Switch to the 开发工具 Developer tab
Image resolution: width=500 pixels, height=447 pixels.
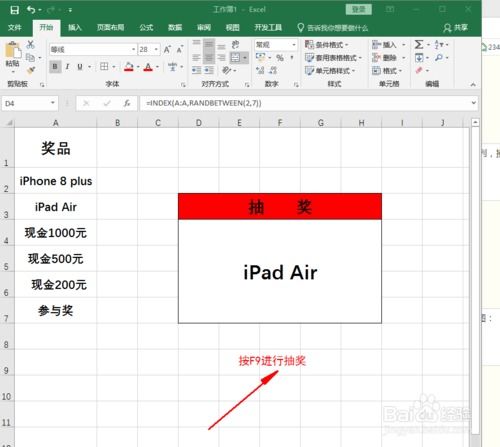pos(268,27)
